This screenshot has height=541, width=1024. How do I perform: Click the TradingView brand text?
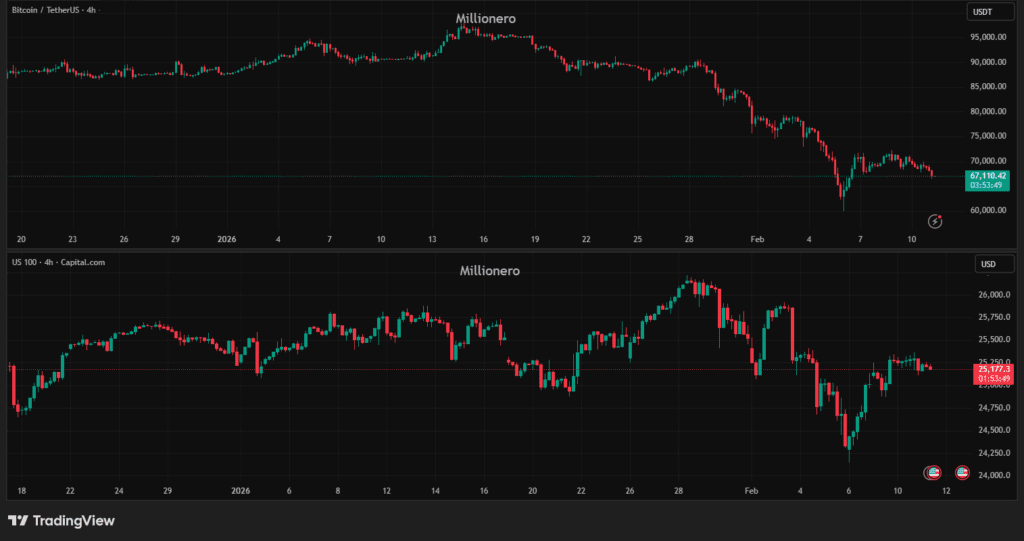[73, 521]
